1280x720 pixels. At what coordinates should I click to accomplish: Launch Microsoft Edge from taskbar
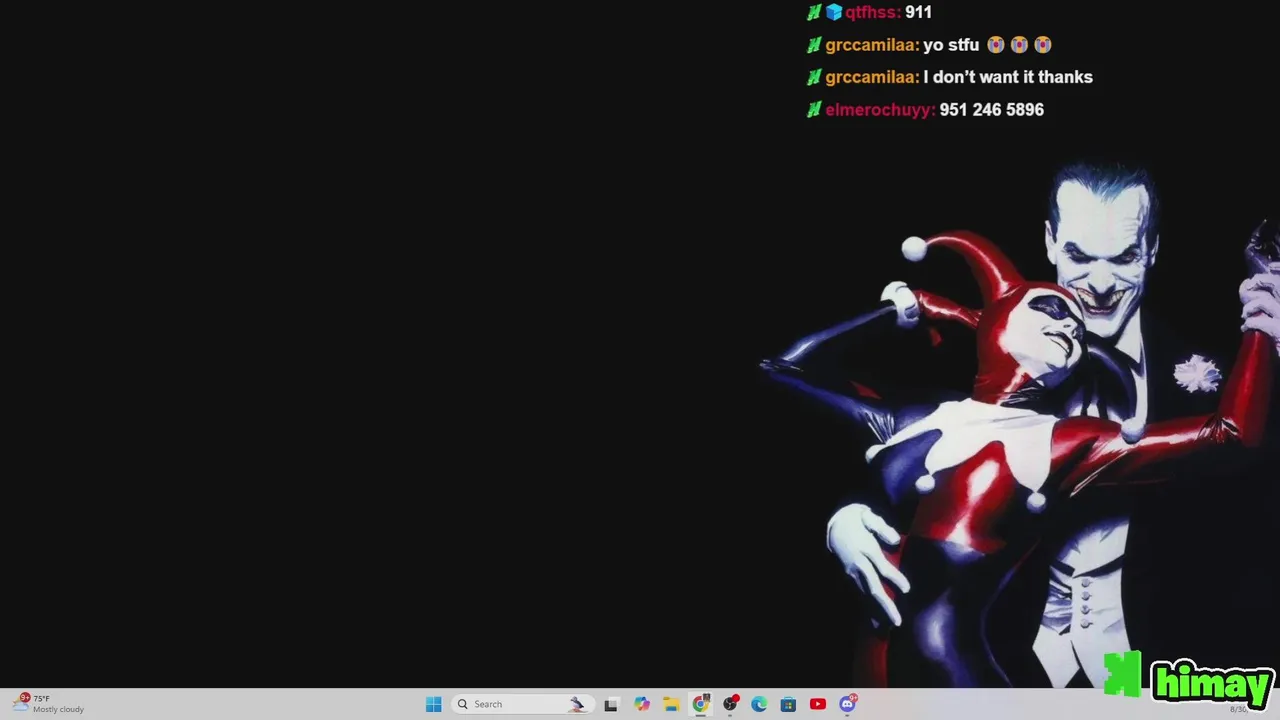click(759, 704)
